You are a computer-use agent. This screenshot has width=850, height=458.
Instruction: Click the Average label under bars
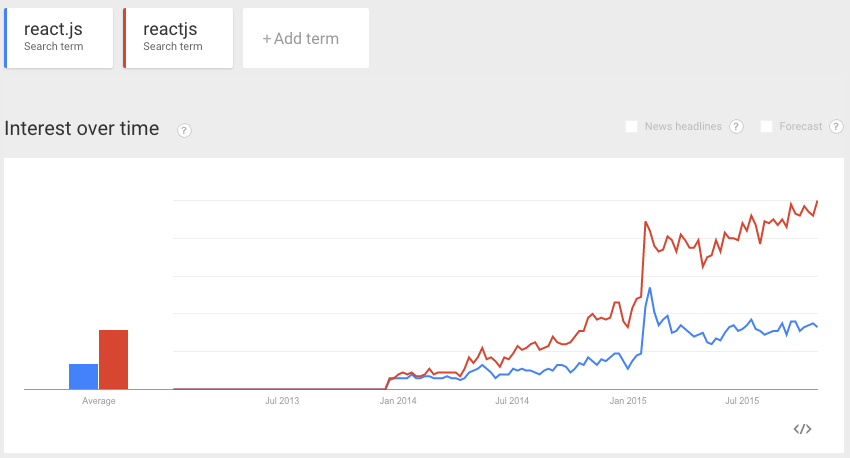99,401
